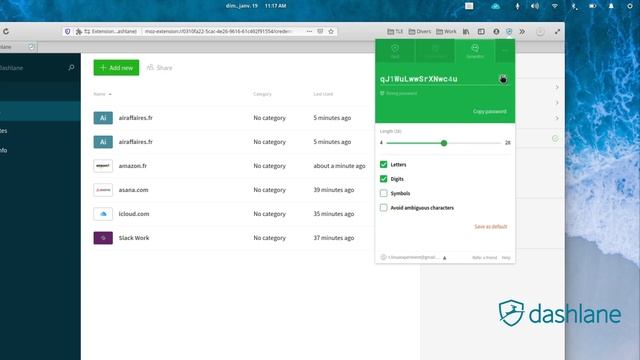The width and height of the screenshot is (640, 360).
Task: Click the Share button
Action: pyautogui.click(x=160, y=68)
